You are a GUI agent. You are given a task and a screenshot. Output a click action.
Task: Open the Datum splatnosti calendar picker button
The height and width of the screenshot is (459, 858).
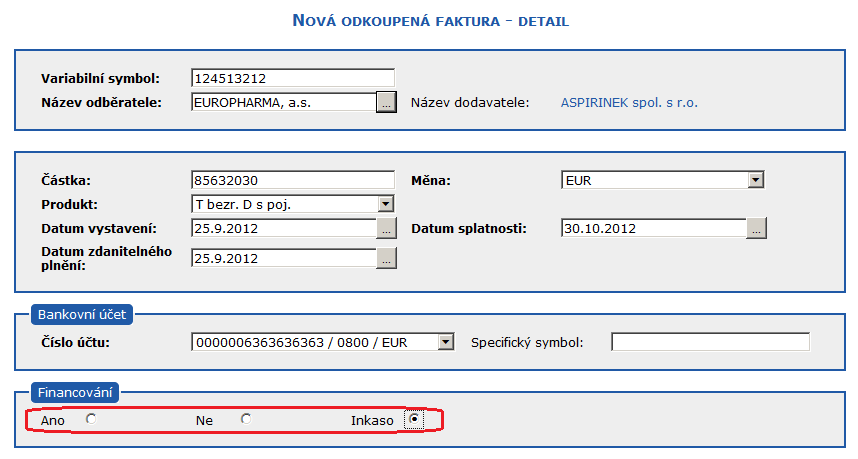(x=756, y=228)
